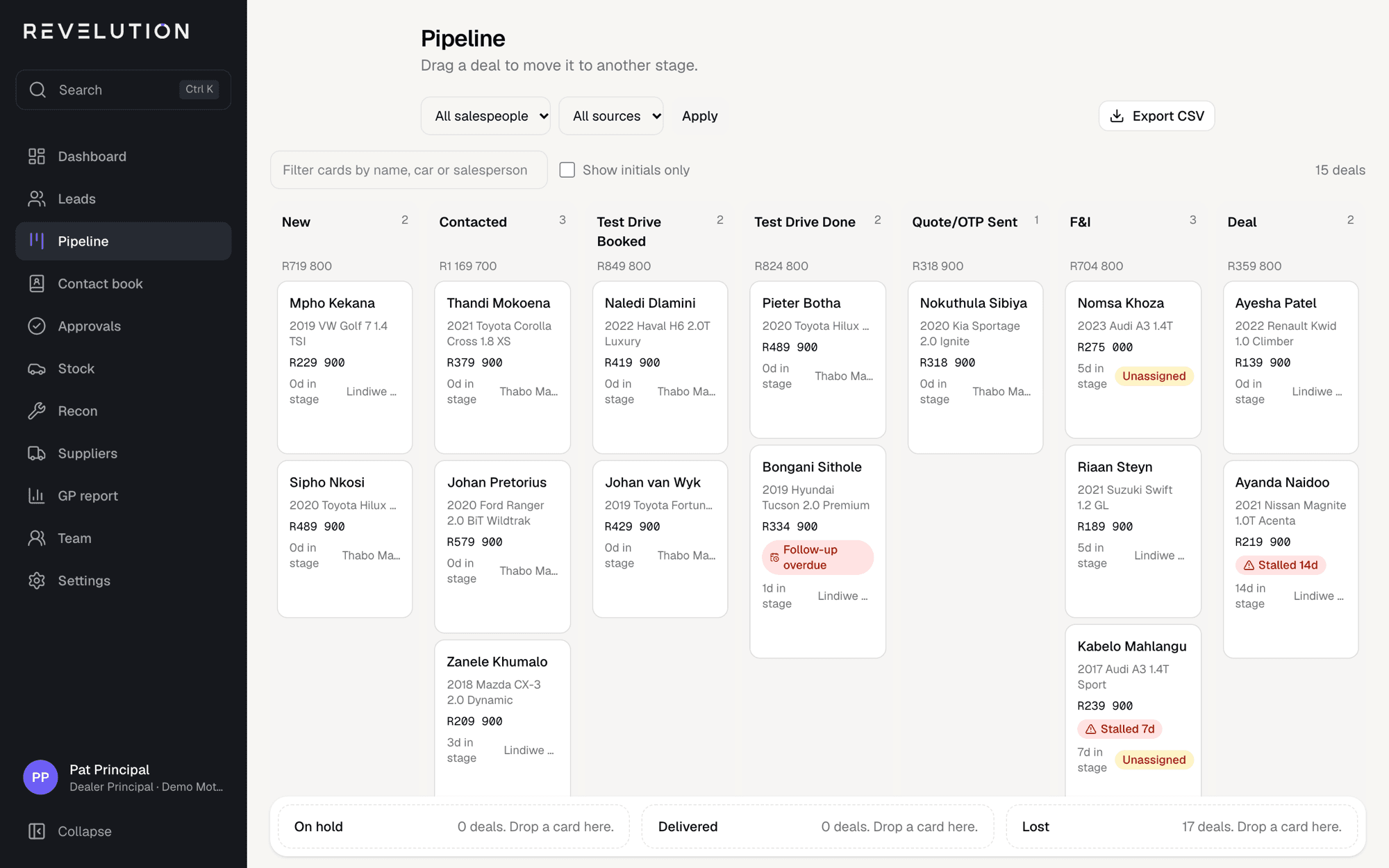Click Unassigned badge on Nomsa Khoza card

pos(1154,376)
